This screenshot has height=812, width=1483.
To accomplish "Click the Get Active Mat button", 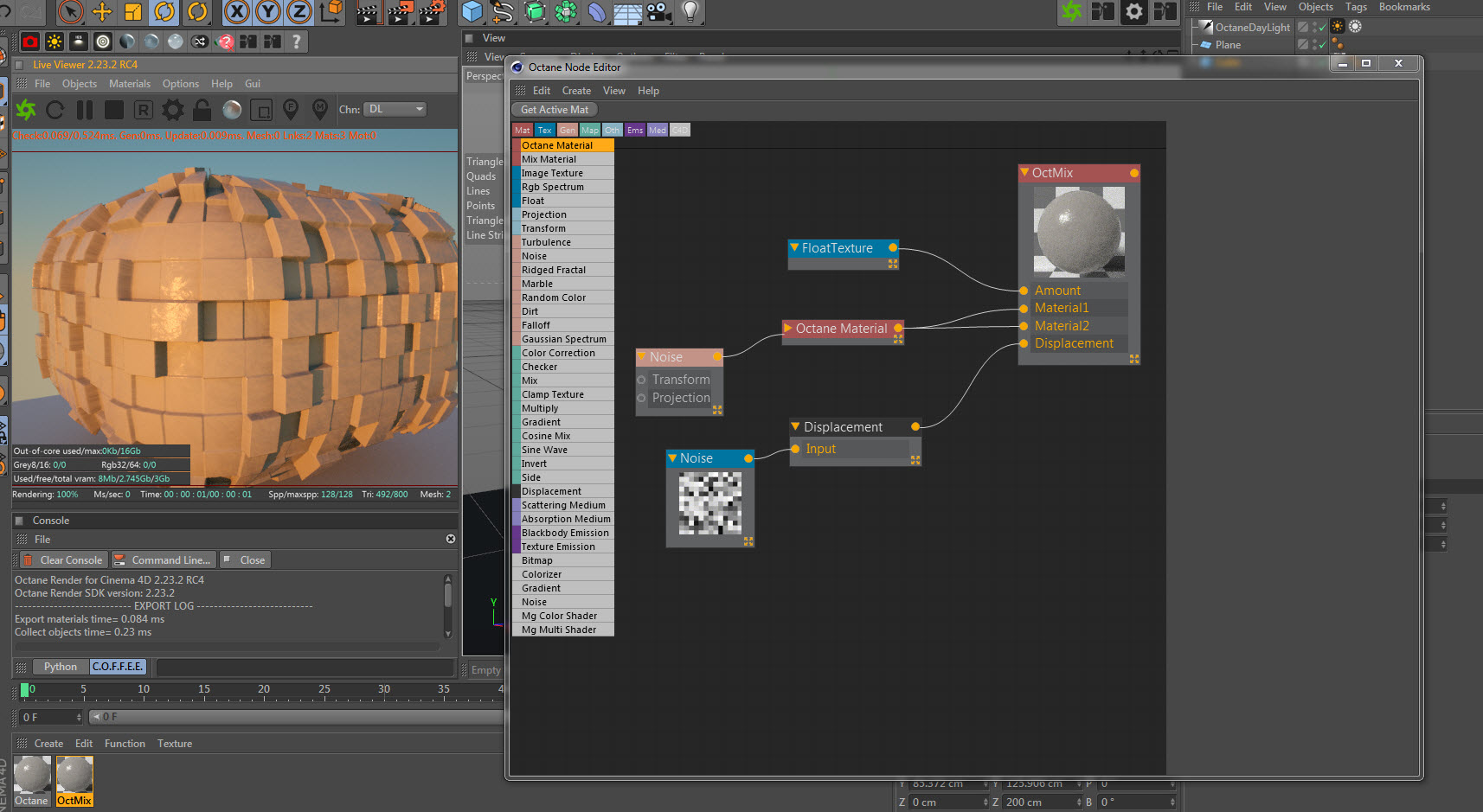I will pos(555,110).
